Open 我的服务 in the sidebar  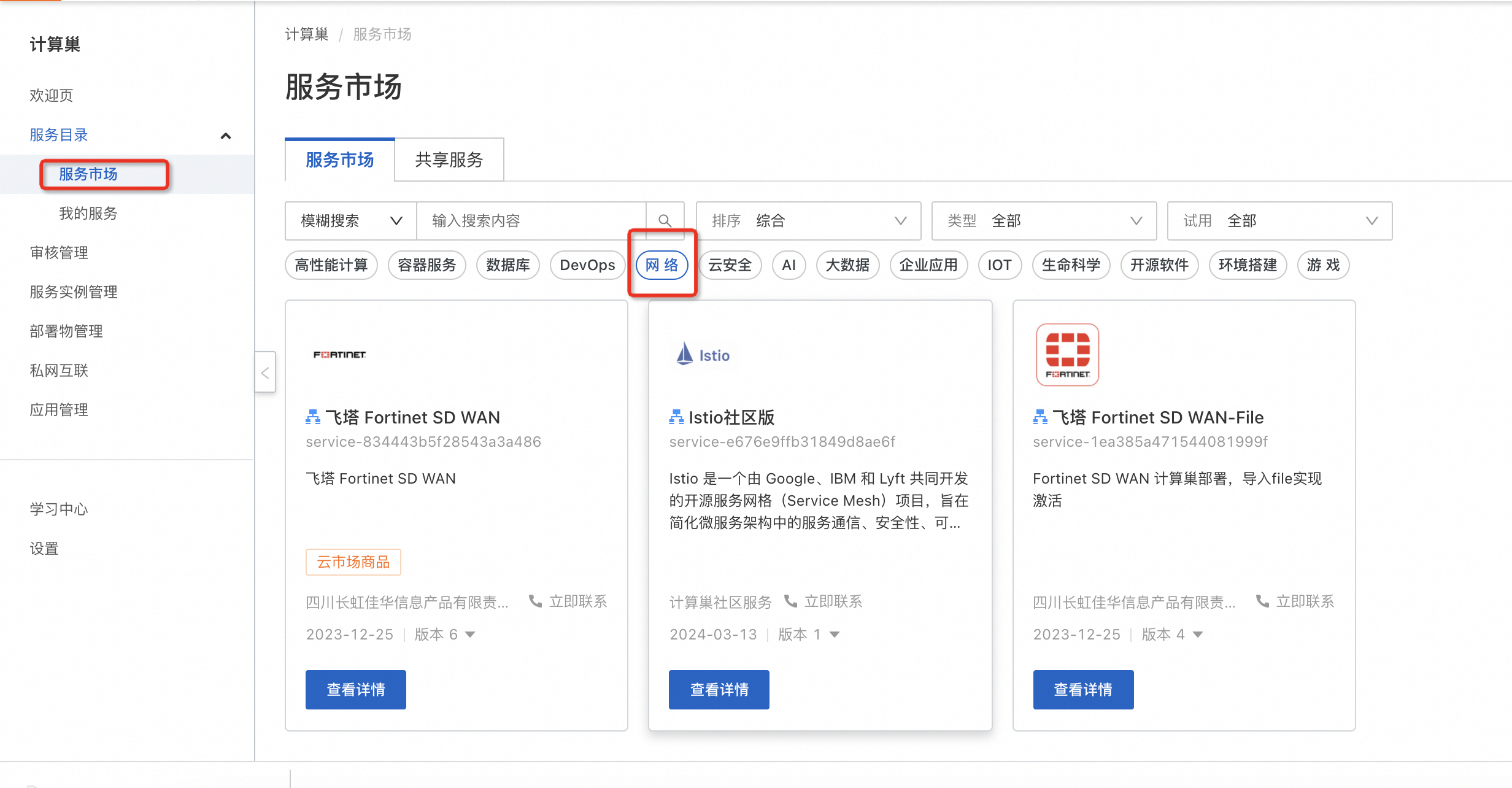tap(88, 214)
